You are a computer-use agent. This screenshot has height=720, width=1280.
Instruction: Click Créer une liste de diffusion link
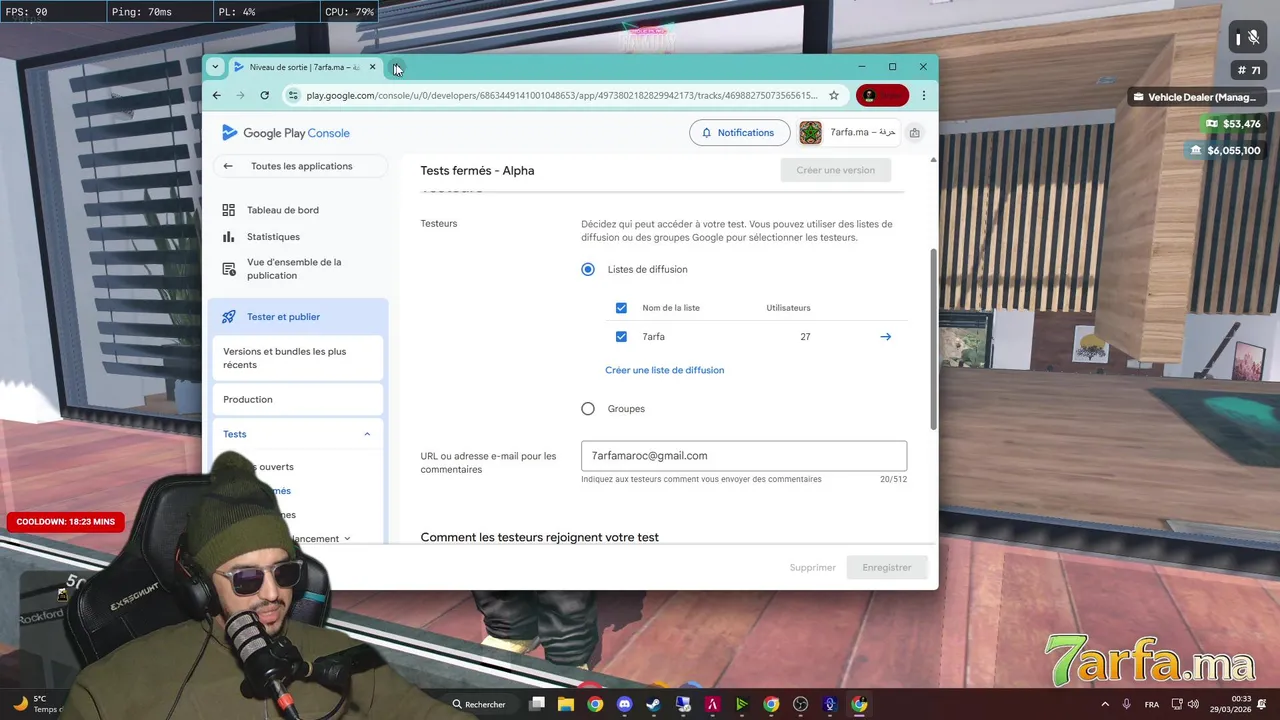pos(664,370)
